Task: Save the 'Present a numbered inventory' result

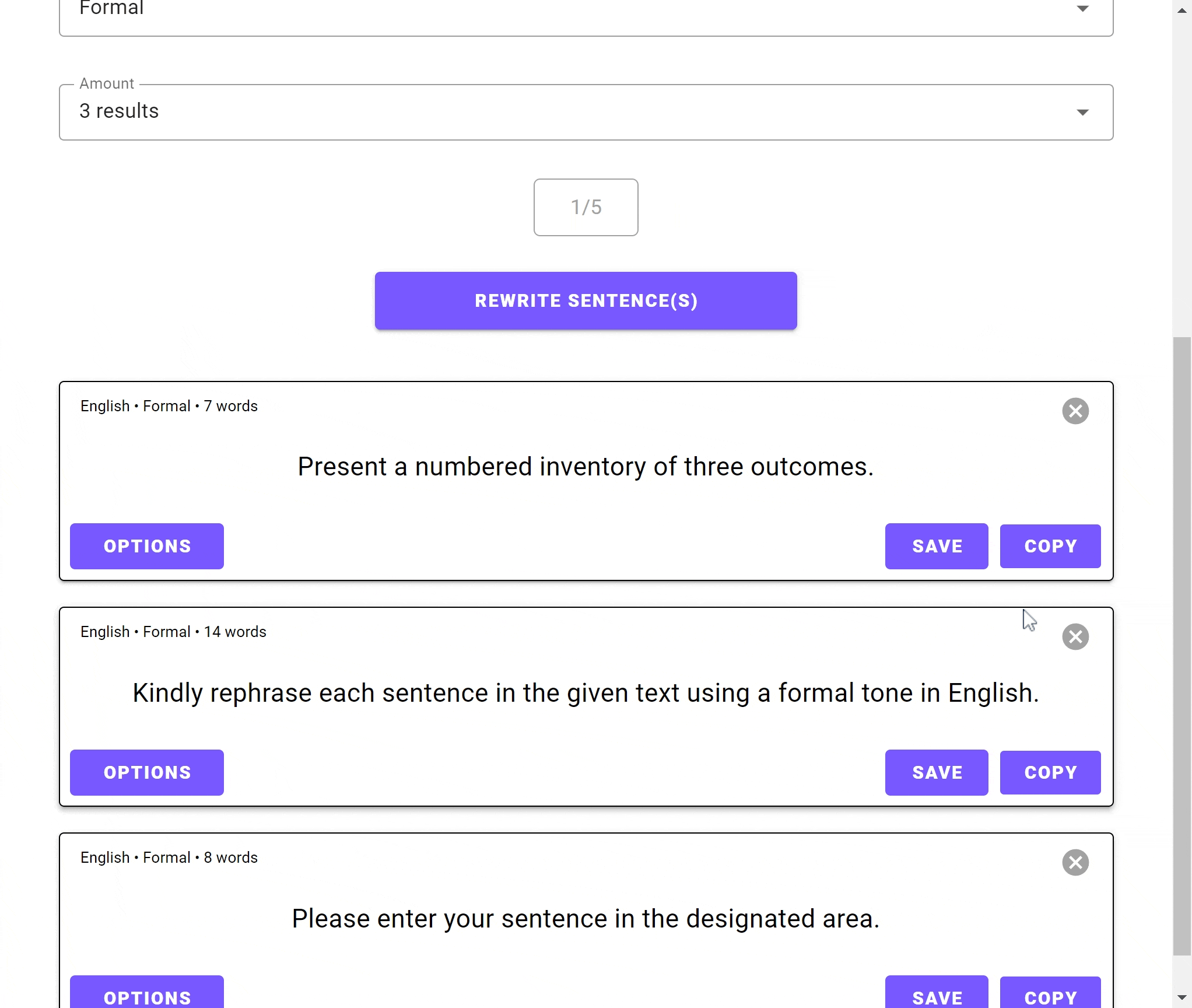Action: tap(936, 546)
